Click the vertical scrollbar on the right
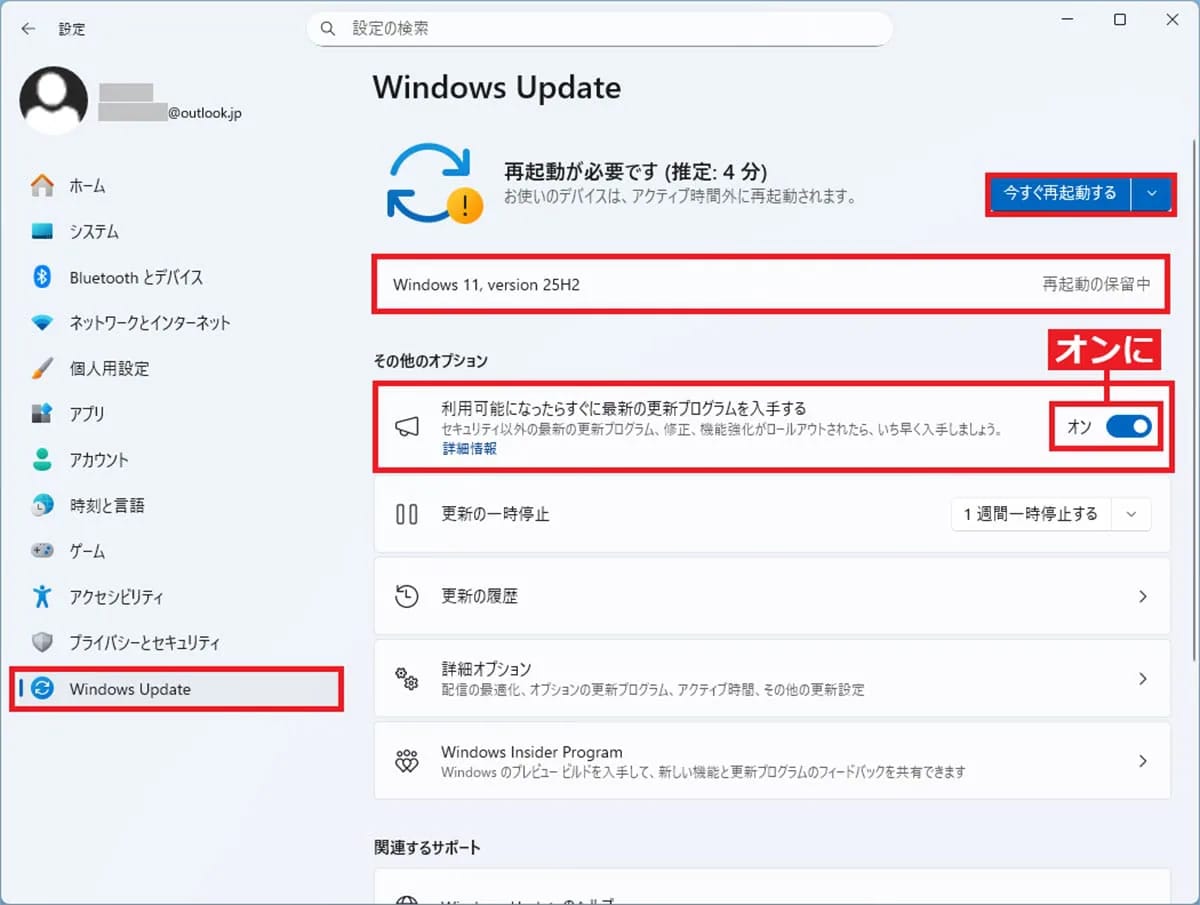The height and width of the screenshot is (905, 1200). (x=1194, y=400)
